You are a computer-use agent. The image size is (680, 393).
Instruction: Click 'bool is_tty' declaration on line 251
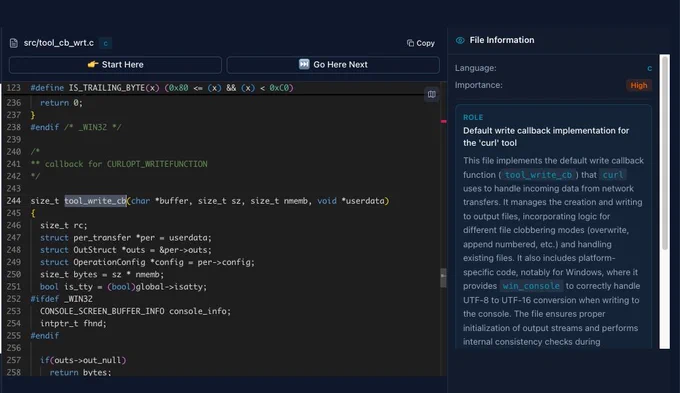[124, 287]
